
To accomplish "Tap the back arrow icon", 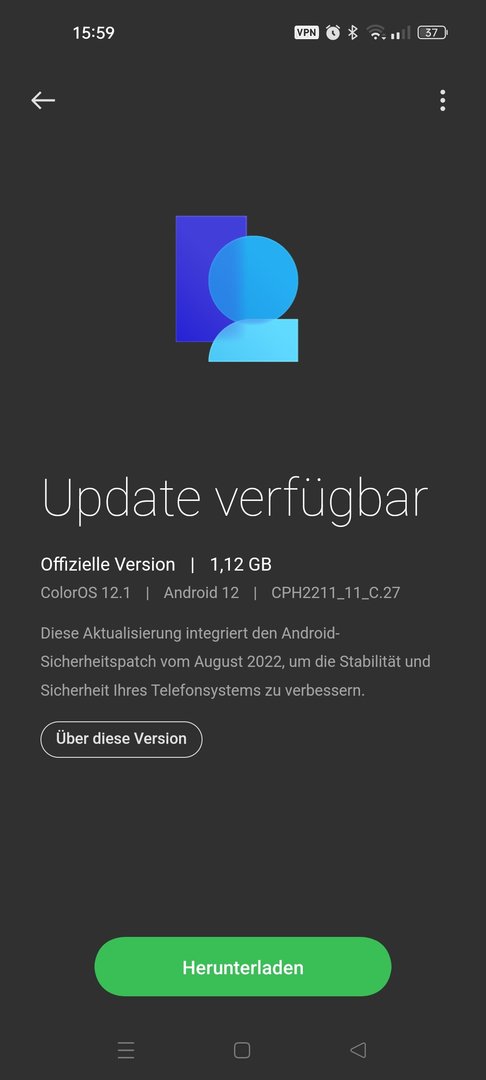I will click(43, 101).
